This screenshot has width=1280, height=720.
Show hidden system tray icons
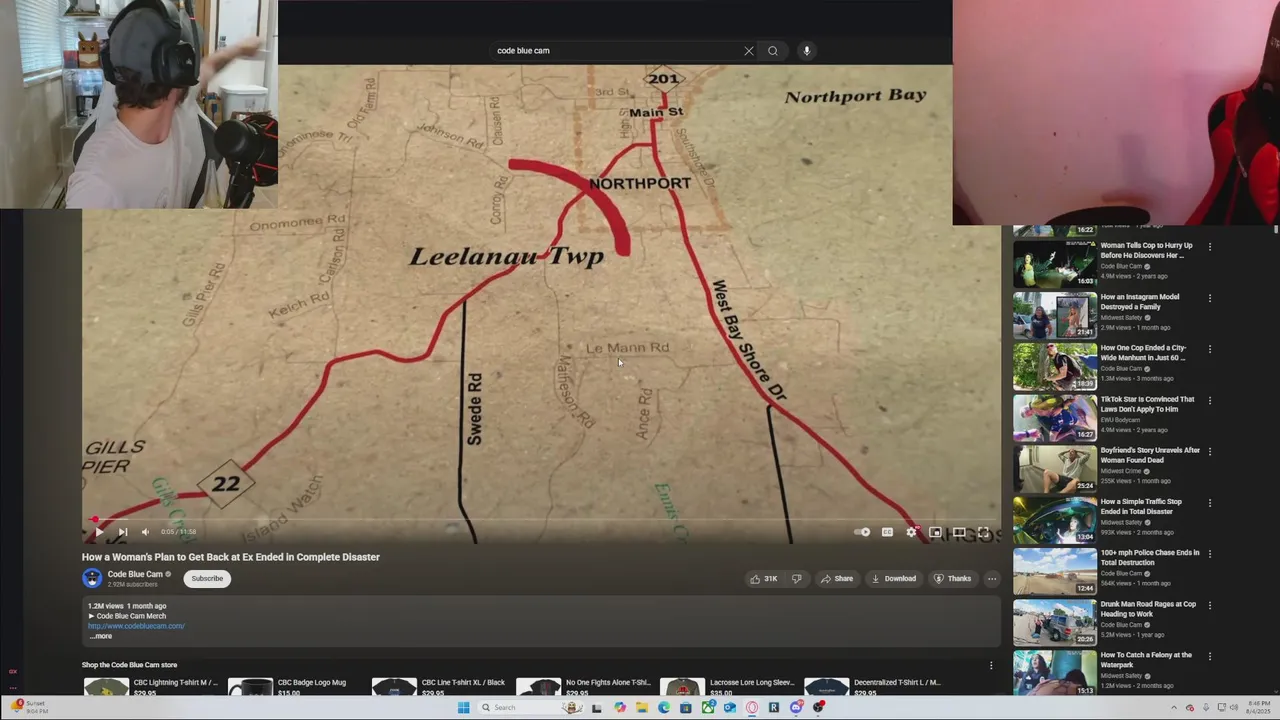click(1175, 708)
